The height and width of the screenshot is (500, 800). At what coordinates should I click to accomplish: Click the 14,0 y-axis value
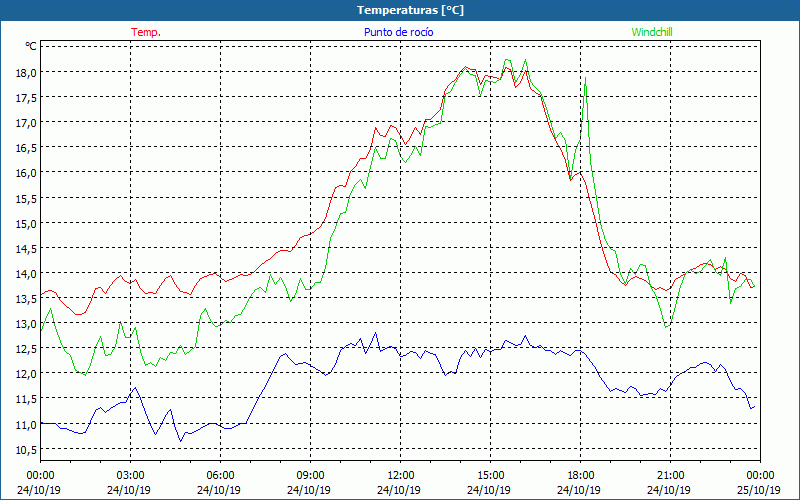(x=27, y=273)
